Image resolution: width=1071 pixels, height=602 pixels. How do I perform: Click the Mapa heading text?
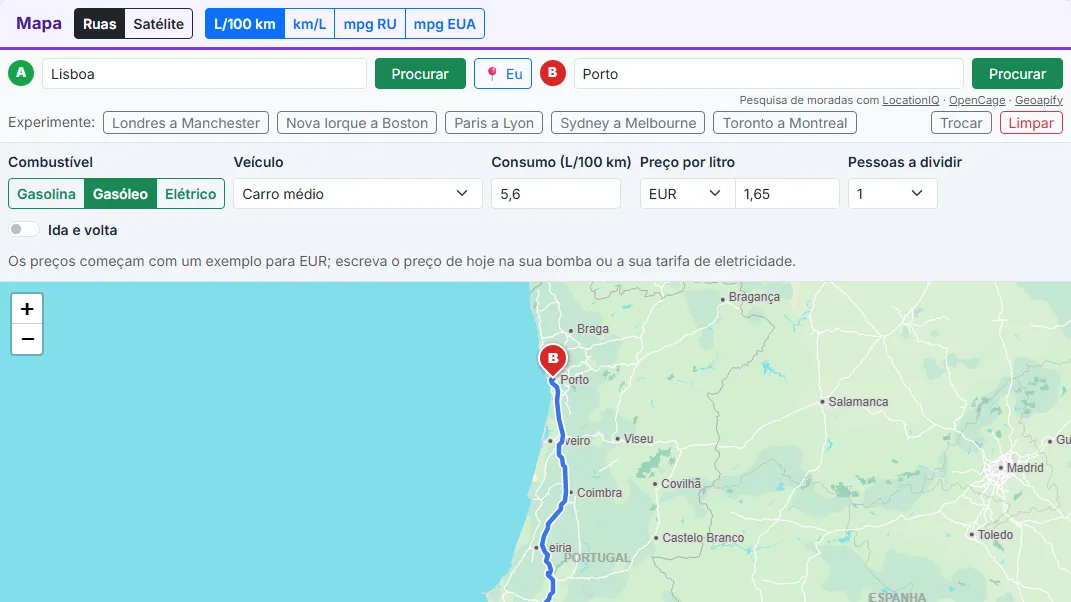coord(39,23)
